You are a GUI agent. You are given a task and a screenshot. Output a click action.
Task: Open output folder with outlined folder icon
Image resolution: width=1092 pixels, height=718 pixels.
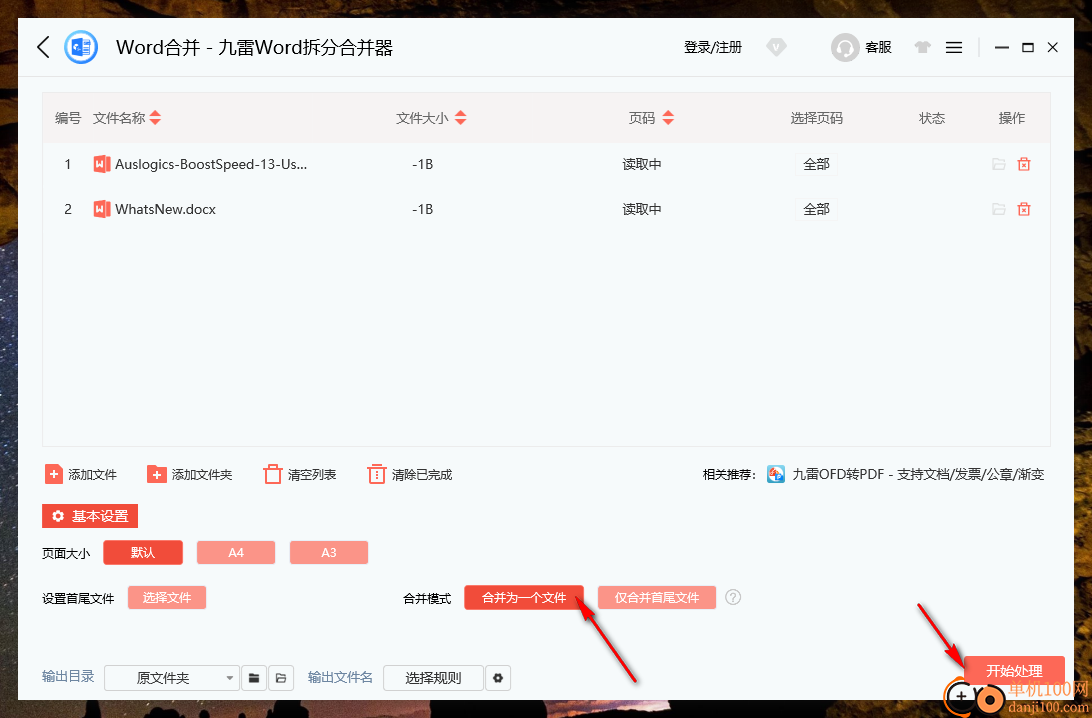tap(281, 678)
